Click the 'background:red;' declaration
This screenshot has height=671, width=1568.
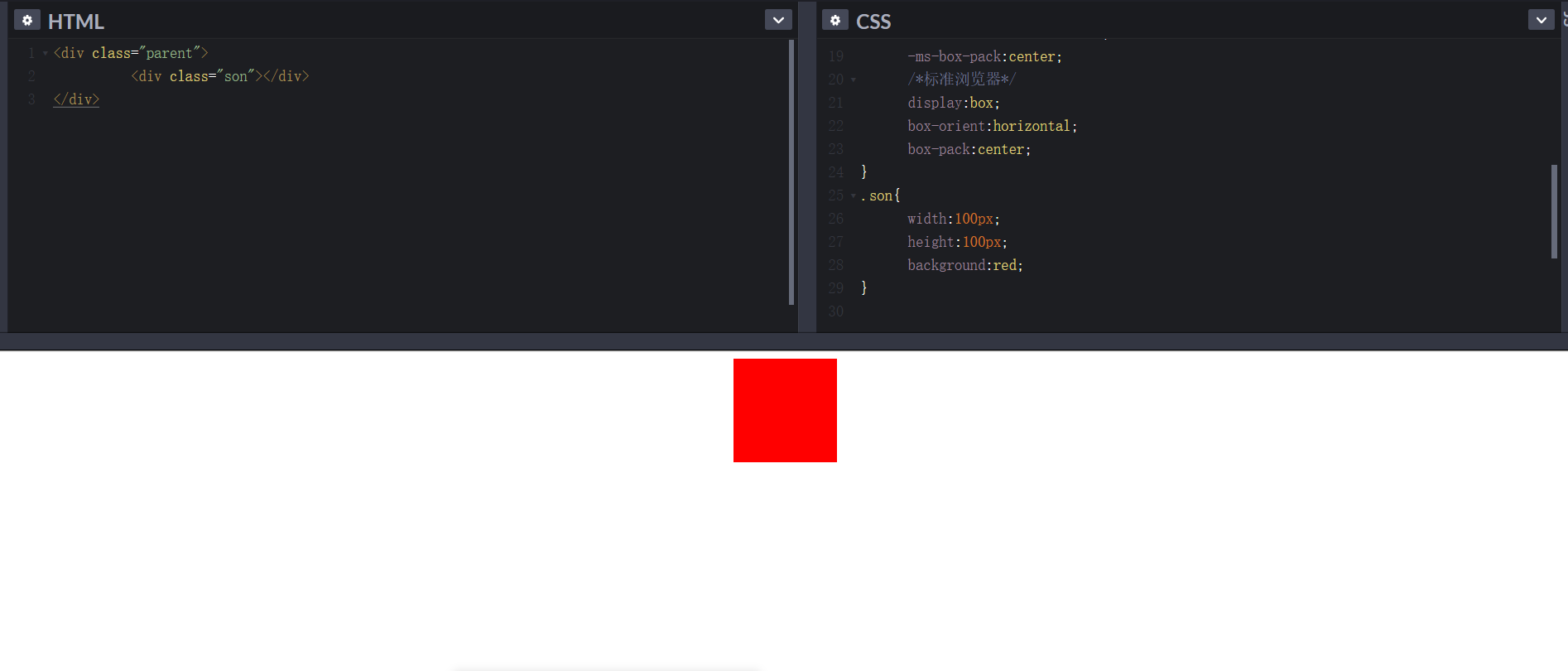tap(965, 265)
